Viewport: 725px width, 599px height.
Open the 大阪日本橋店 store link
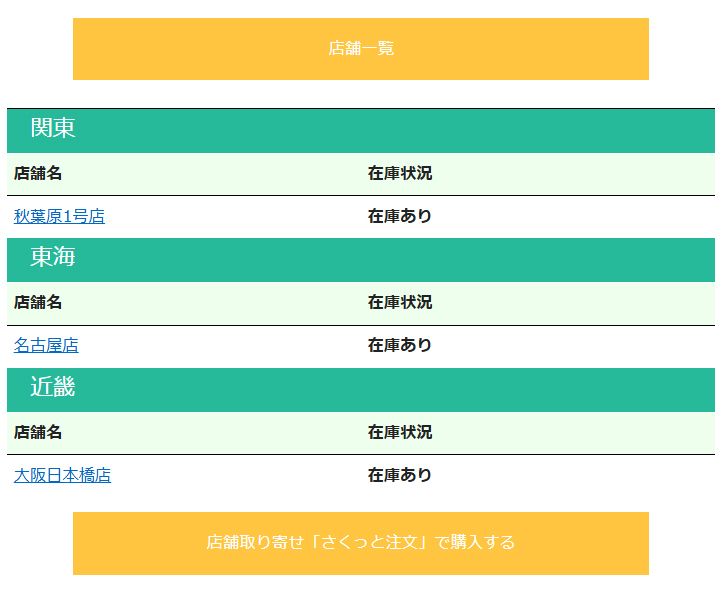click(x=62, y=475)
